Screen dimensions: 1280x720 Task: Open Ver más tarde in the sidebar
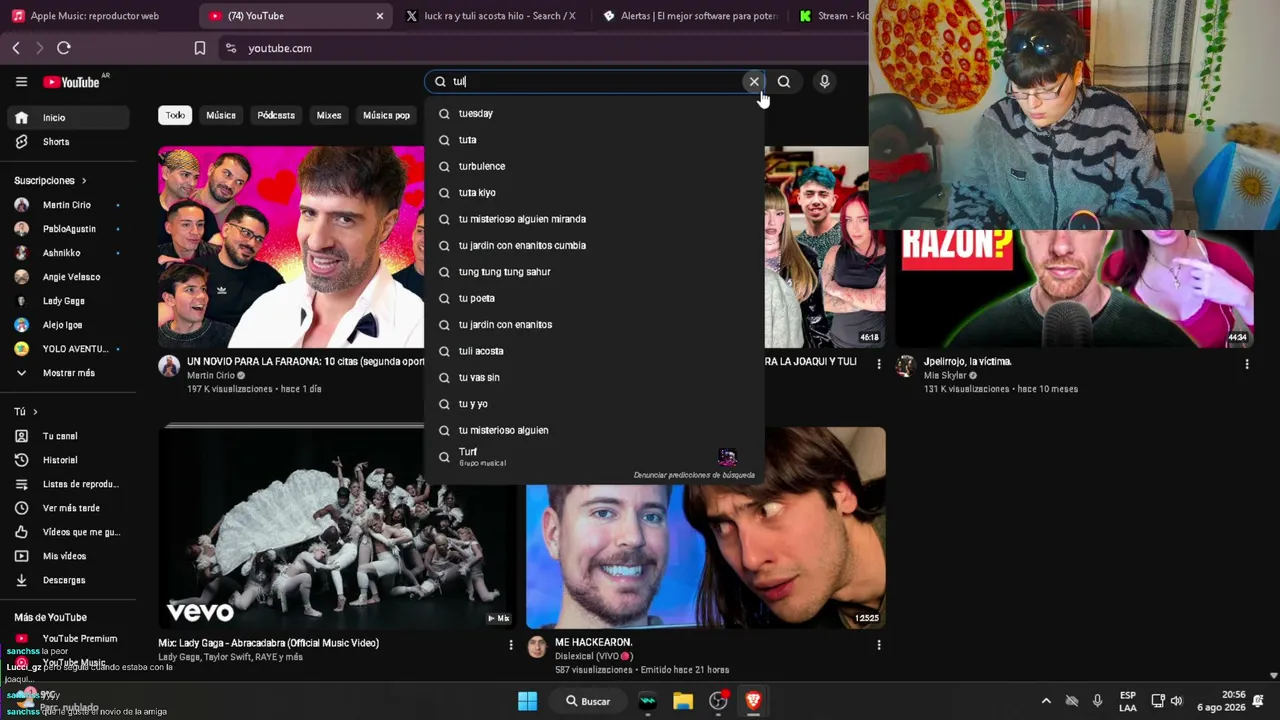pyautogui.click(x=68, y=508)
